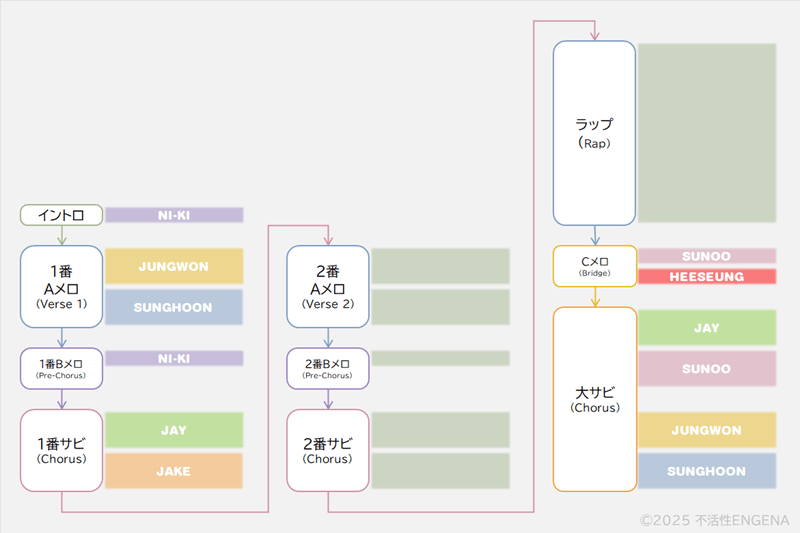Image resolution: width=800 pixels, height=533 pixels.
Task: Pick the NI-KI label next to 1番Bメロ
Action: coord(174,358)
